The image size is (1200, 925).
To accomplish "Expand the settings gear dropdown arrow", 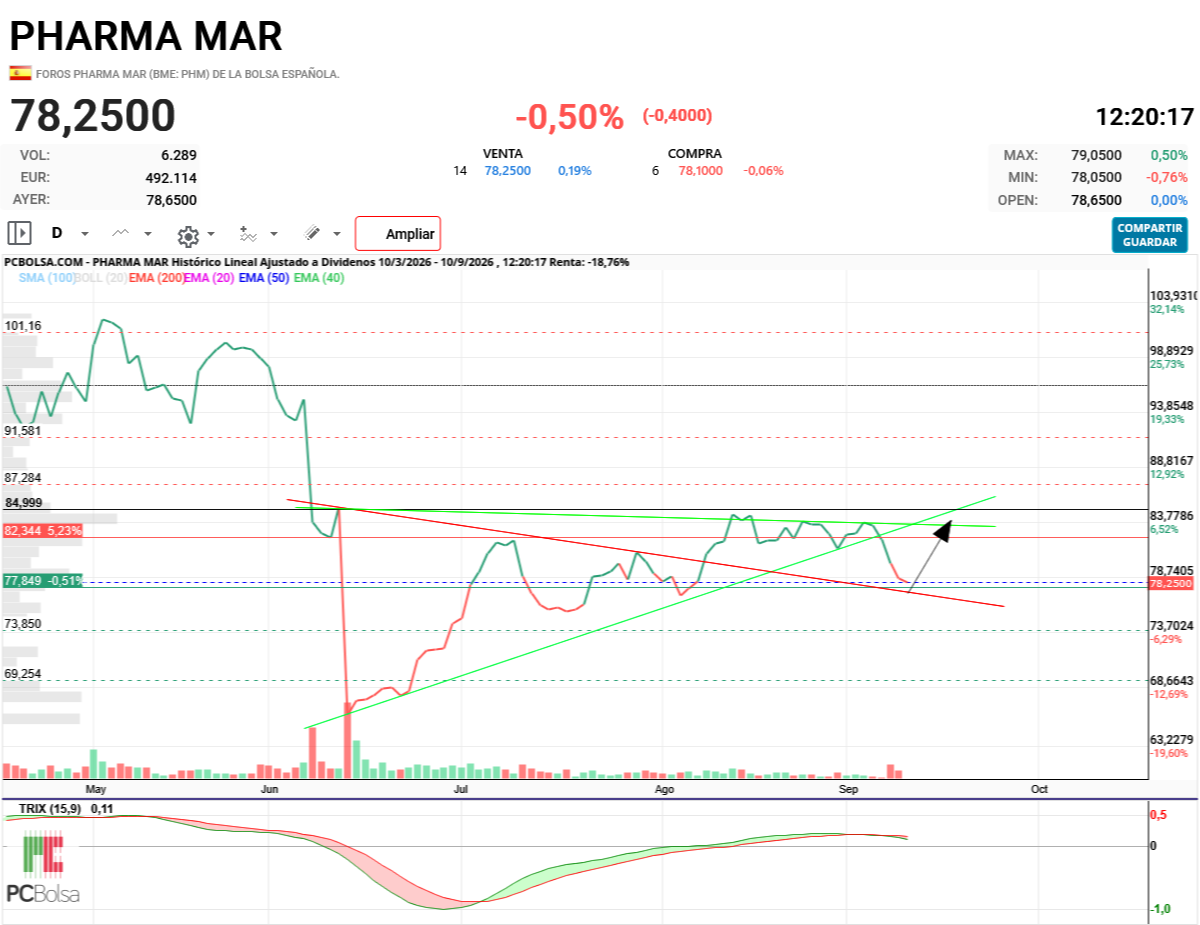I will 211,235.
